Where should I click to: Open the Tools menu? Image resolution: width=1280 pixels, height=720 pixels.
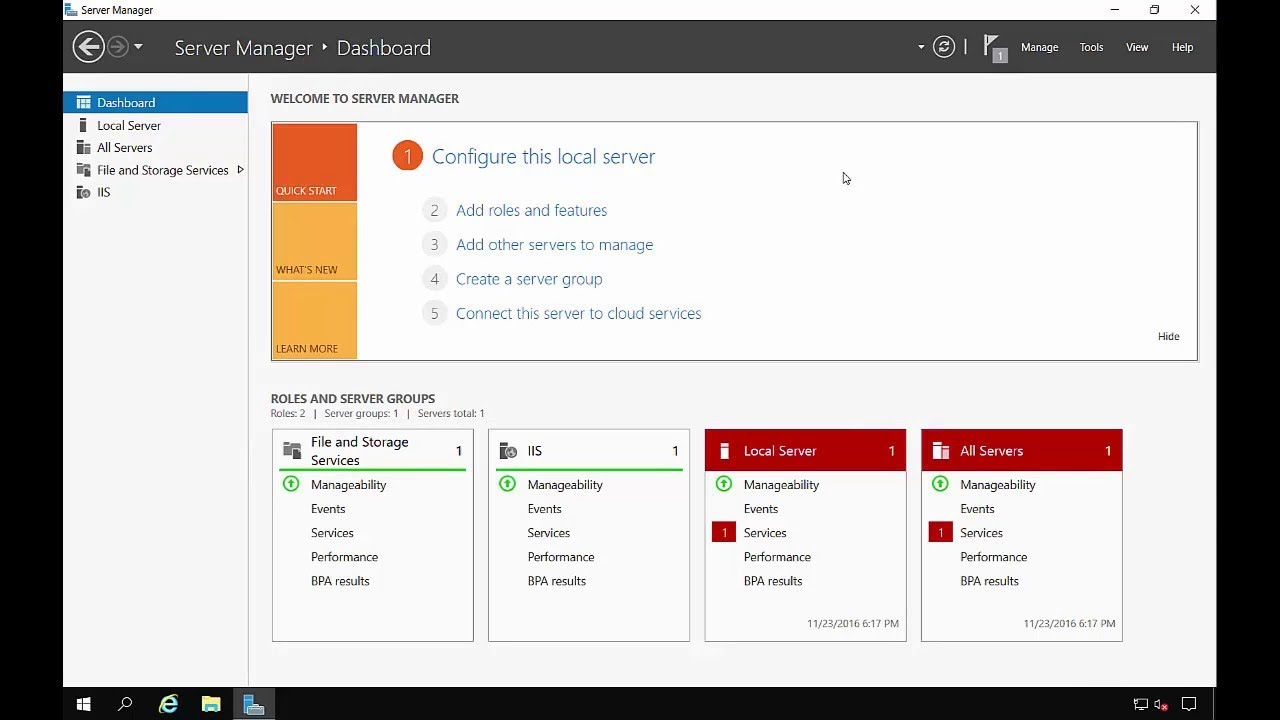click(x=1091, y=47)
